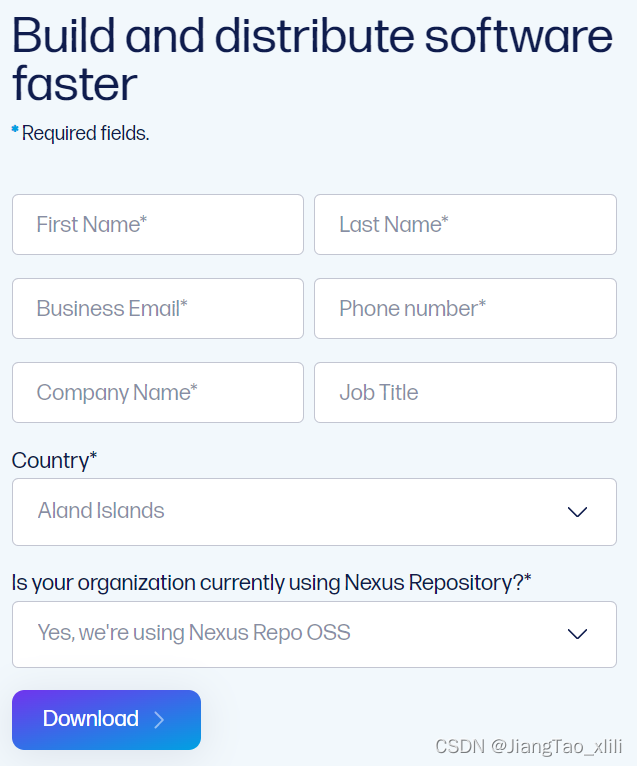Click the Phone number field
This screenshot has width=637, height=766.
click(x=465, y=309)
